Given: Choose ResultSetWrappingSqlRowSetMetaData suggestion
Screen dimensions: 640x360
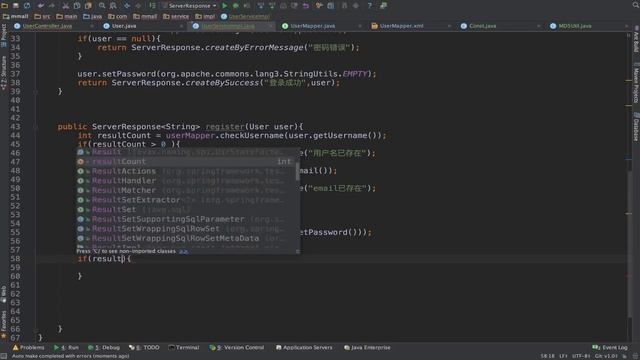Looking at the screenshot, I should 186,238.
